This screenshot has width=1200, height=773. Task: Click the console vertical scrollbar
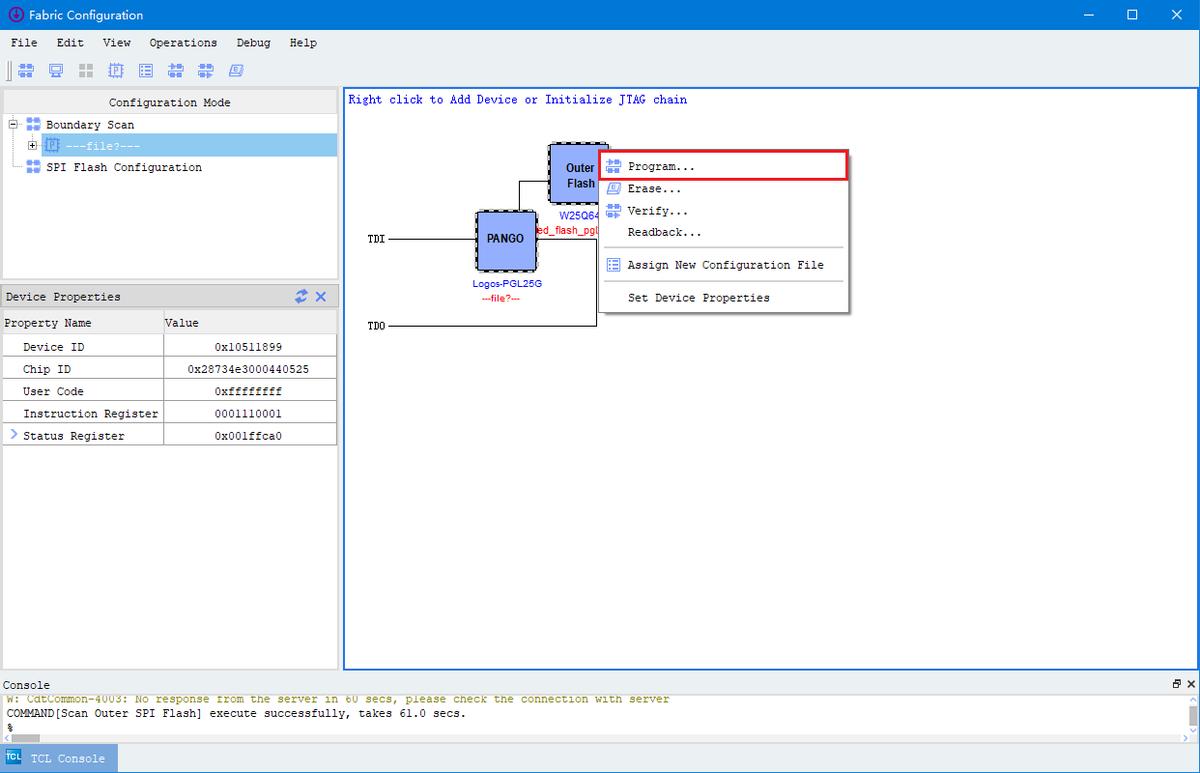point(1193,716)
